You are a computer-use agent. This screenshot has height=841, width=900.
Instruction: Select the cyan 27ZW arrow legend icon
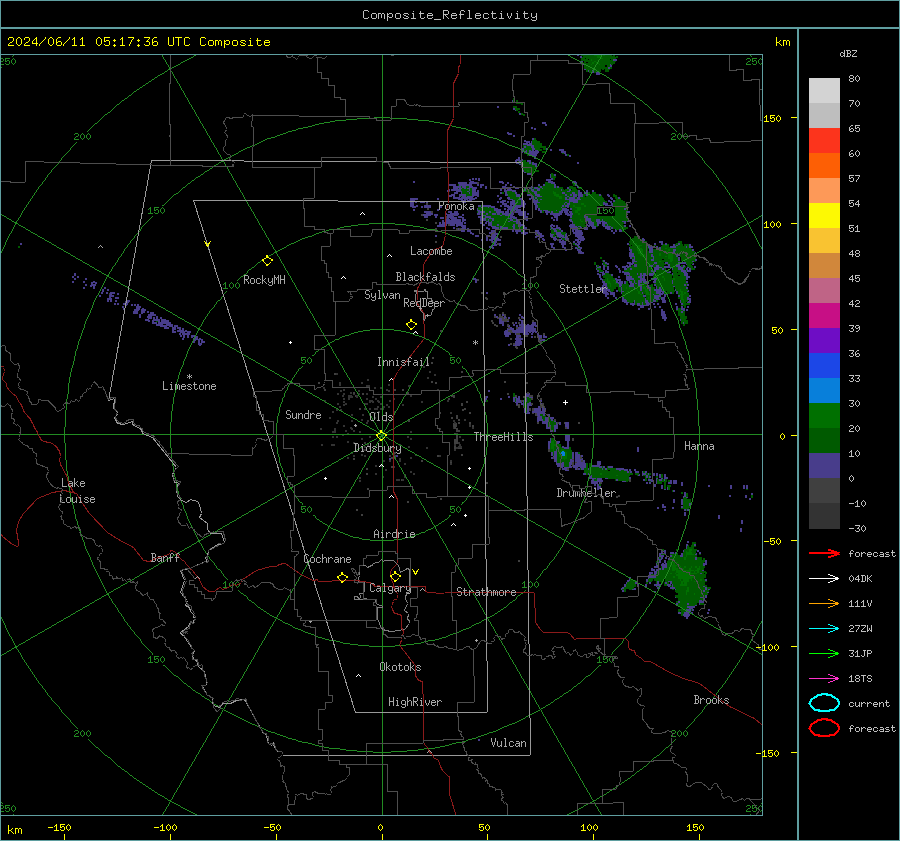coord(824,629)
